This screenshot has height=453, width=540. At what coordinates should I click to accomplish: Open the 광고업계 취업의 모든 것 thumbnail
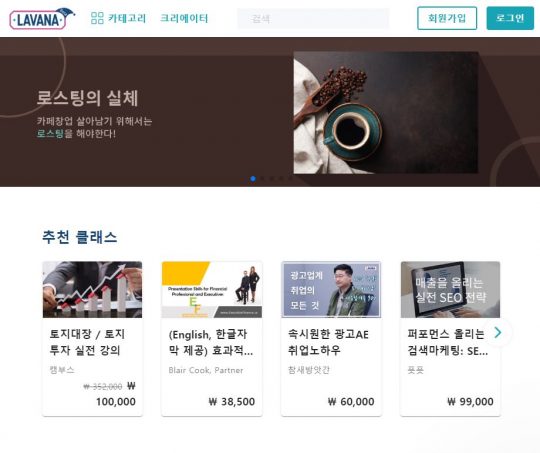pyautogui.click(x=331, y=289)
